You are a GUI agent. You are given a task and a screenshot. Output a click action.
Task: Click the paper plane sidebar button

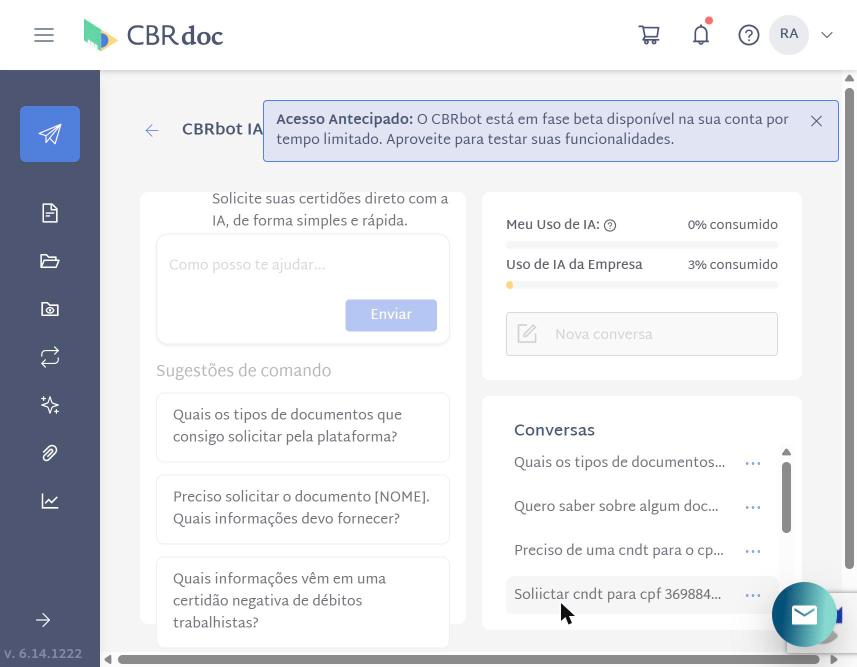pyautogui.click(x=50, y=134)
